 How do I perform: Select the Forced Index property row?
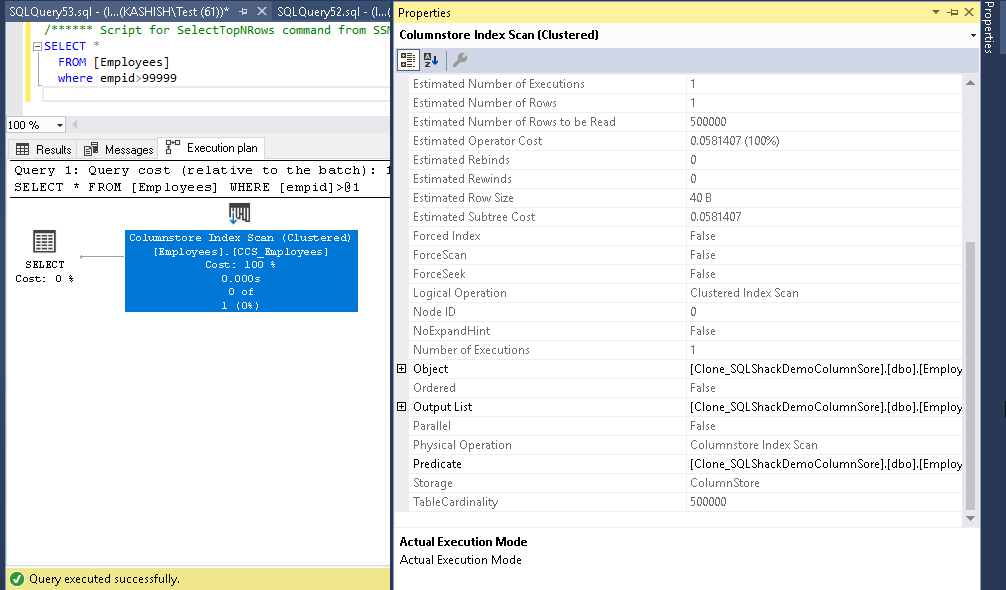point(685,235)
